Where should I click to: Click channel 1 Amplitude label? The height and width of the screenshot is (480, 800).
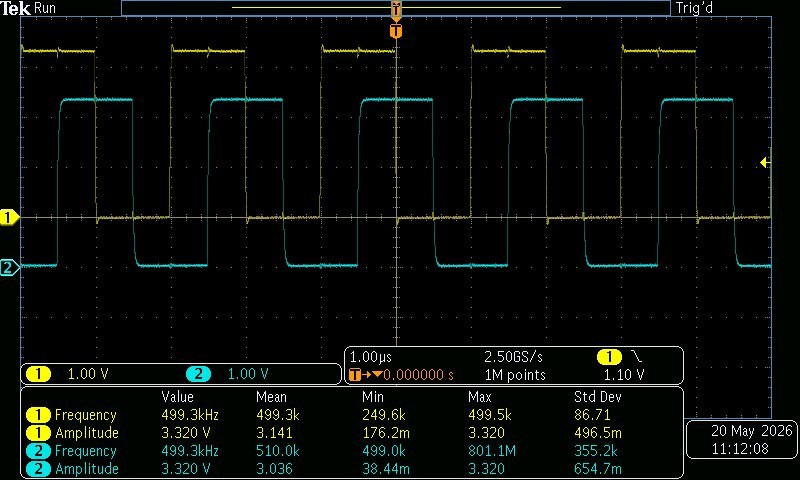pyautogui.click(x=87, y=433)
